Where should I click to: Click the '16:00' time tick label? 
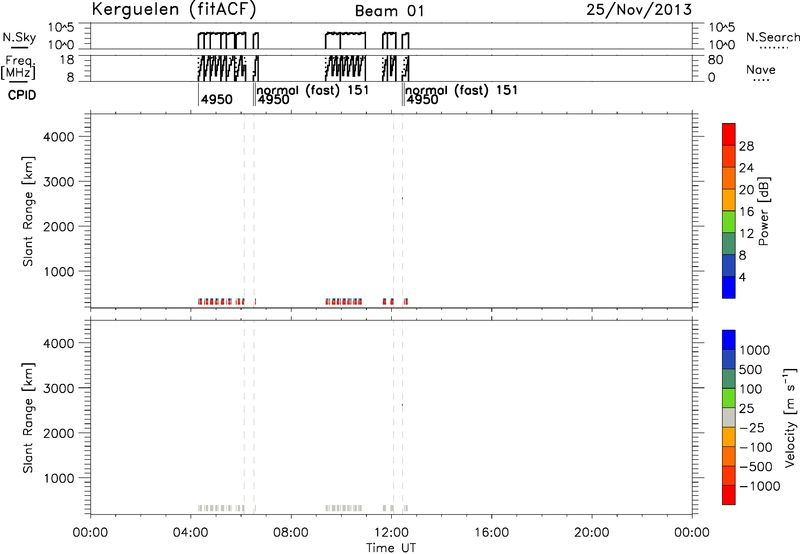491,533
